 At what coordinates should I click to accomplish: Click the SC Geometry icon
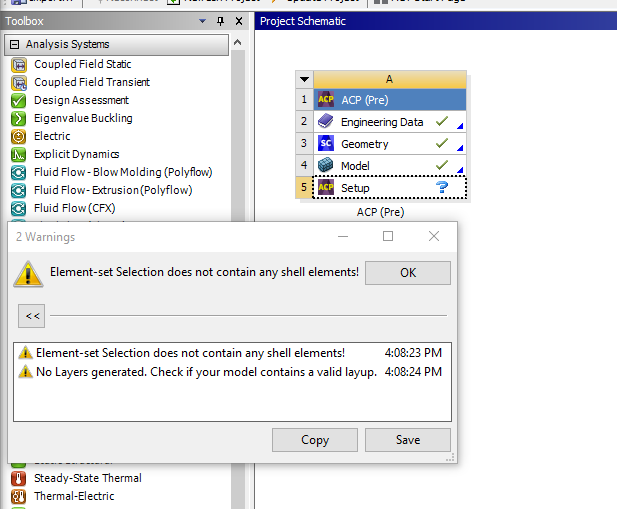(x=326, y=144)
